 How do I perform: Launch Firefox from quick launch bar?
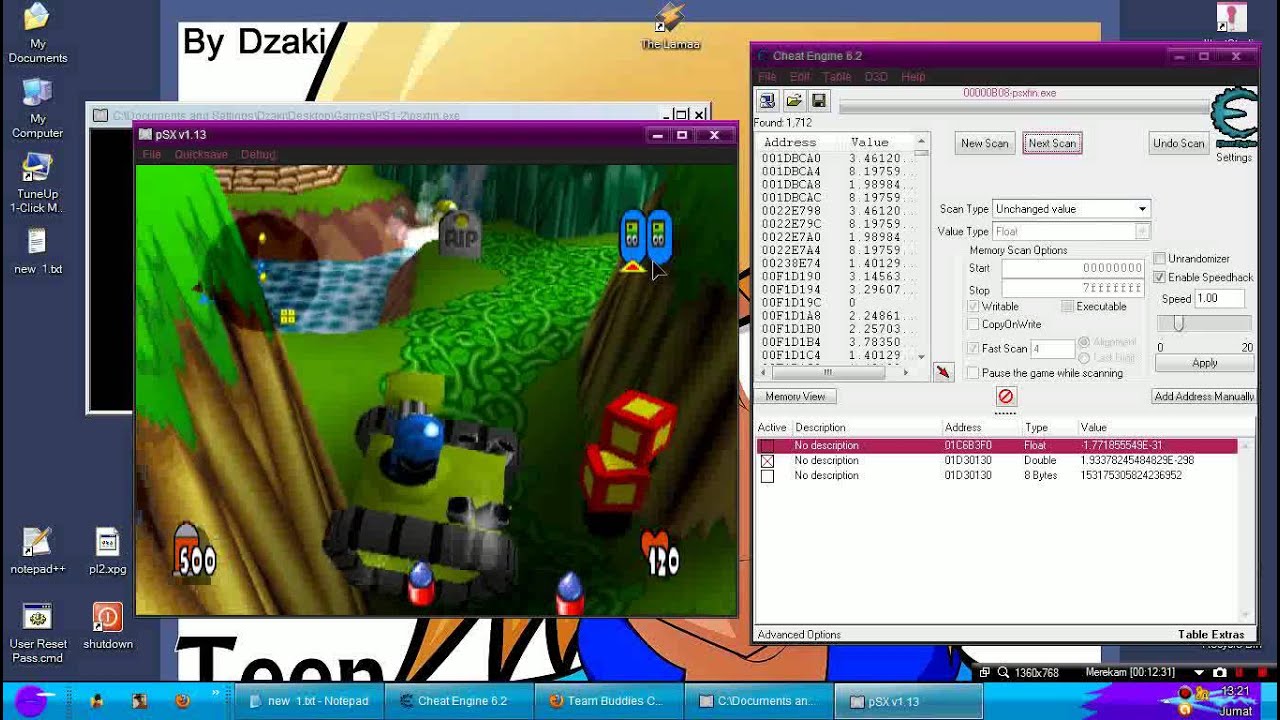click(182, 701)
